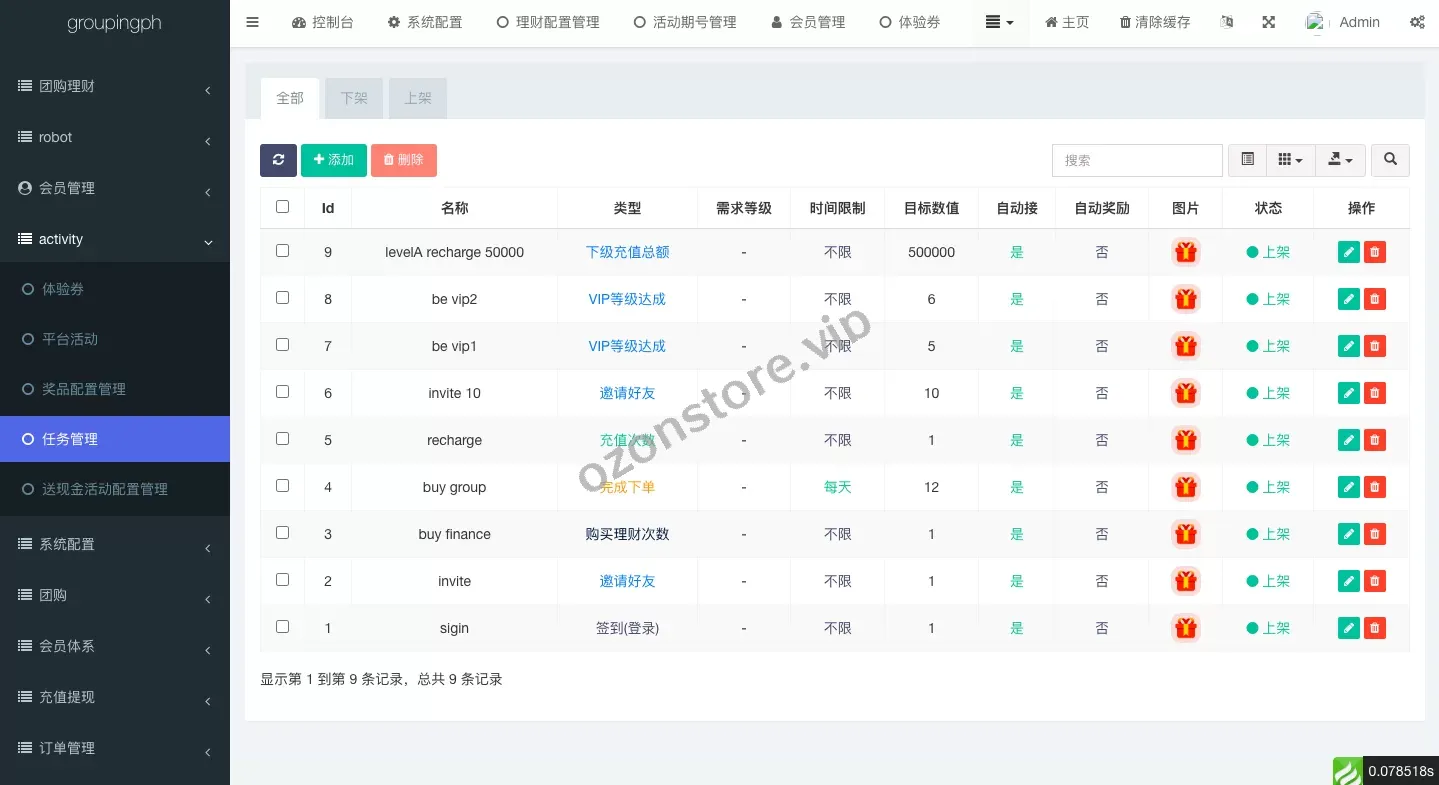1439x785 pixels.
Task: Check the select-all checkbox in header
Action: [x=282, y=207]
